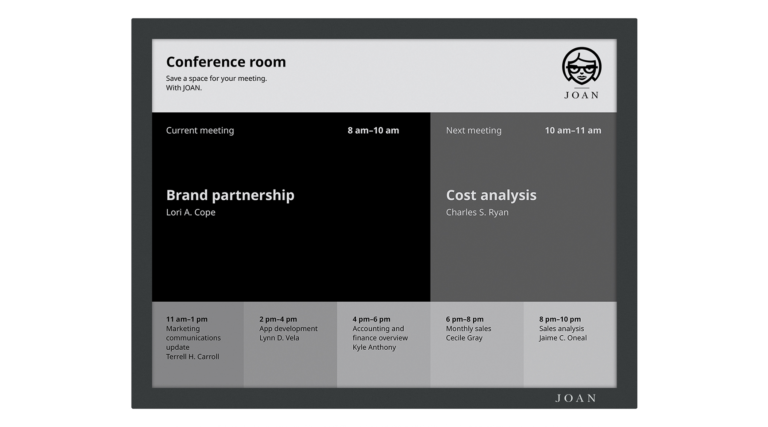Select organizer Lori A. Cope
The height and width of the screenshot is (427, 768).
pyautogui.click(x=190, y=213)
